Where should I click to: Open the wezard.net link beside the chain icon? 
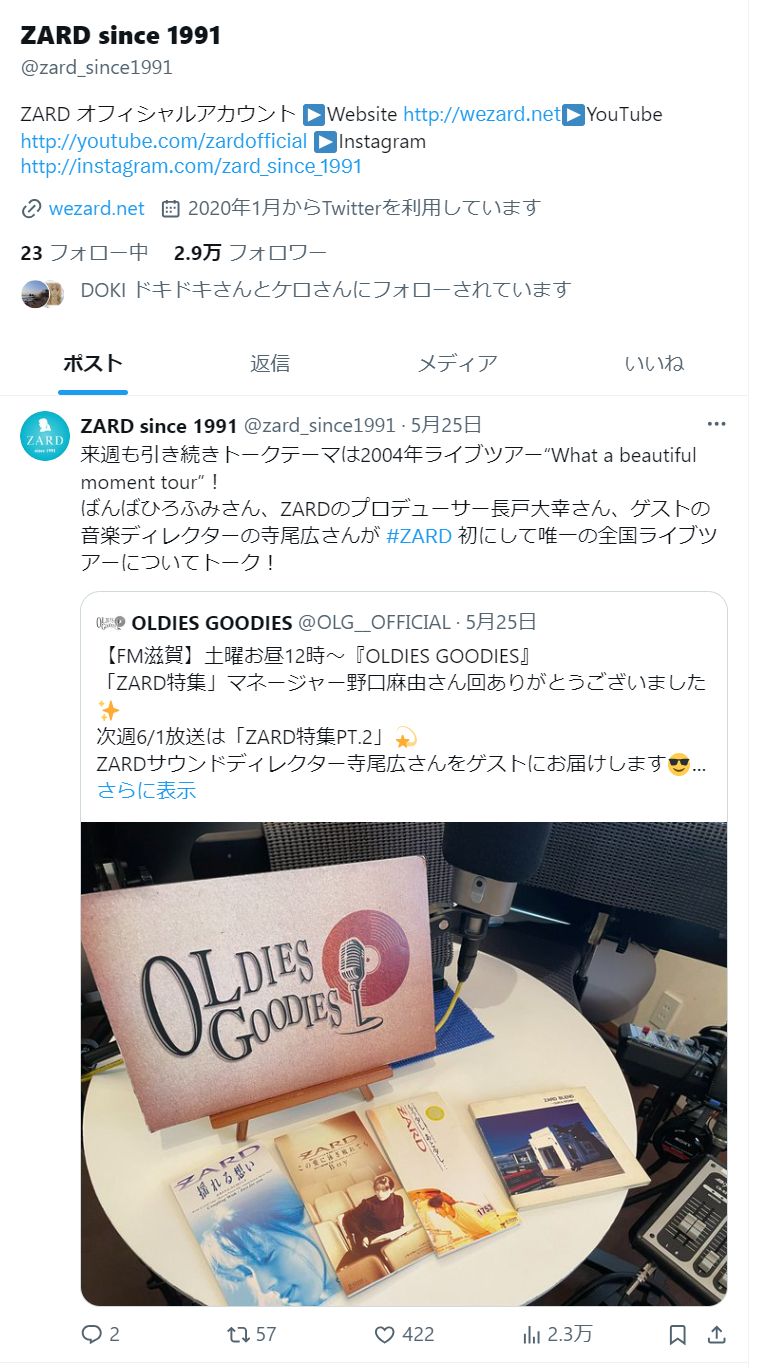[x=96, y=208]
